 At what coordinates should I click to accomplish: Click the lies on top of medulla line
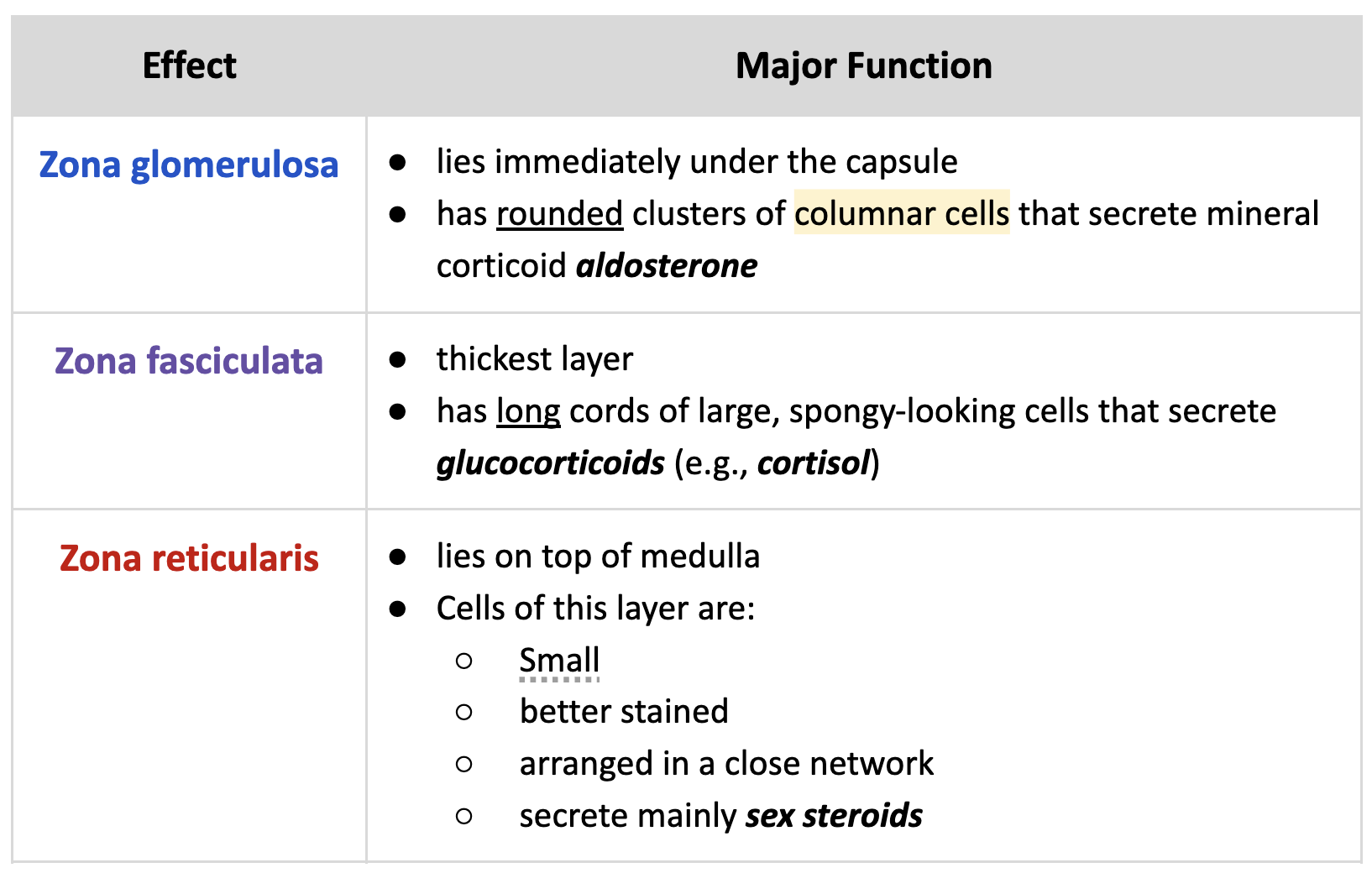[598, 557]
